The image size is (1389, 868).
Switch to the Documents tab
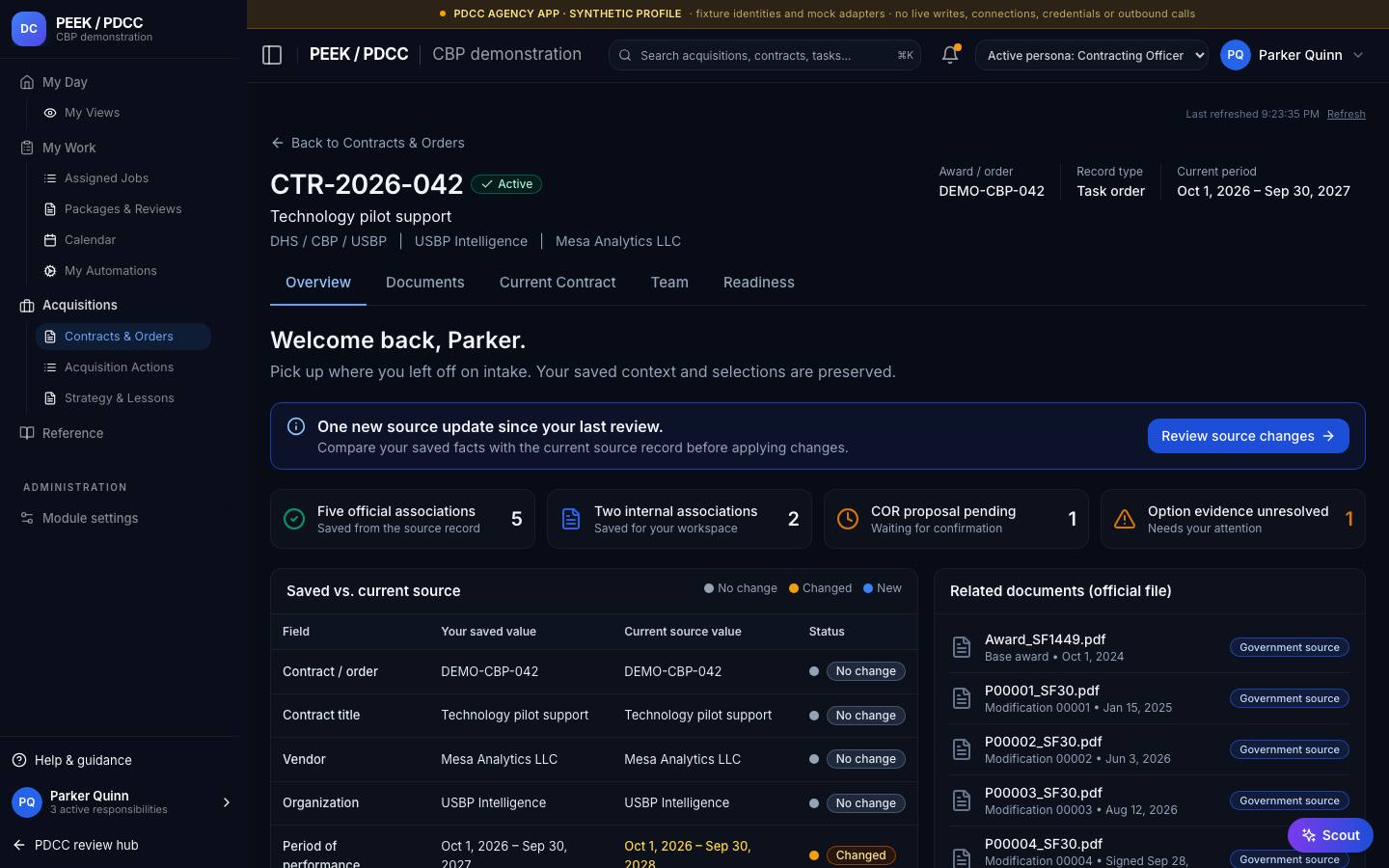pos(425,283)
